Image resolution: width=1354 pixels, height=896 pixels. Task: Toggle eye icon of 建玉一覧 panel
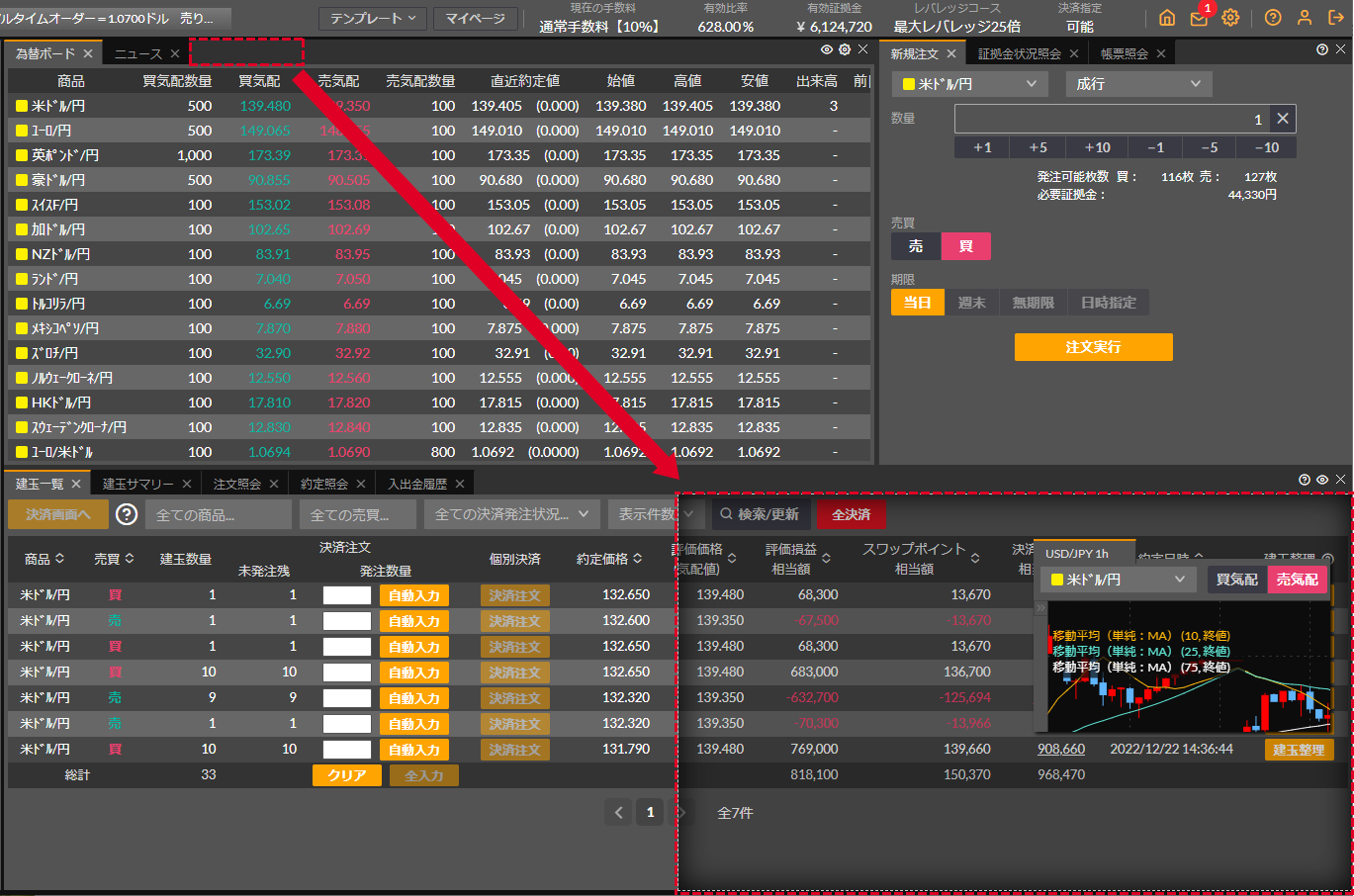click(1322, 480)
